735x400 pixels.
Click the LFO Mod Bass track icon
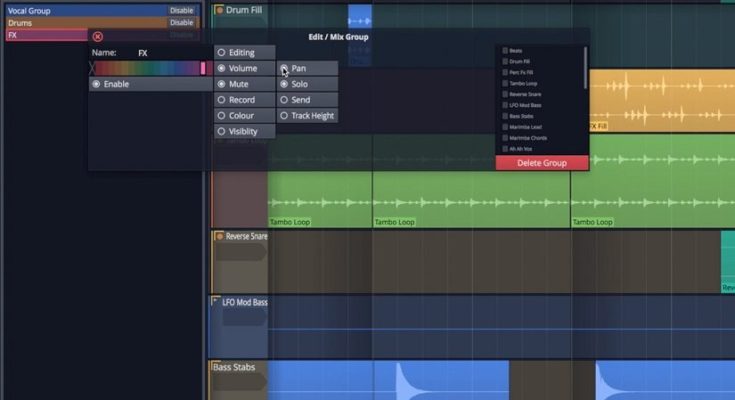[x=219, y=301]
